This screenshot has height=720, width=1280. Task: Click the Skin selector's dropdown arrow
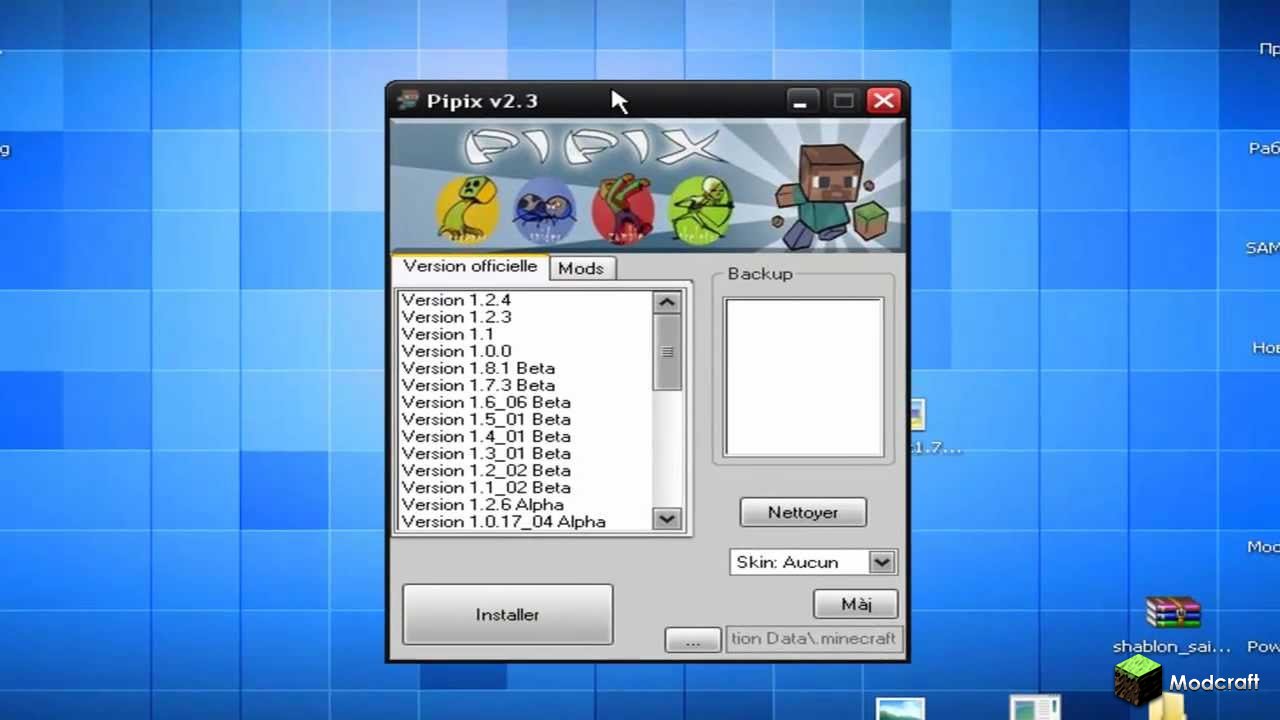(x=882, y=562)
